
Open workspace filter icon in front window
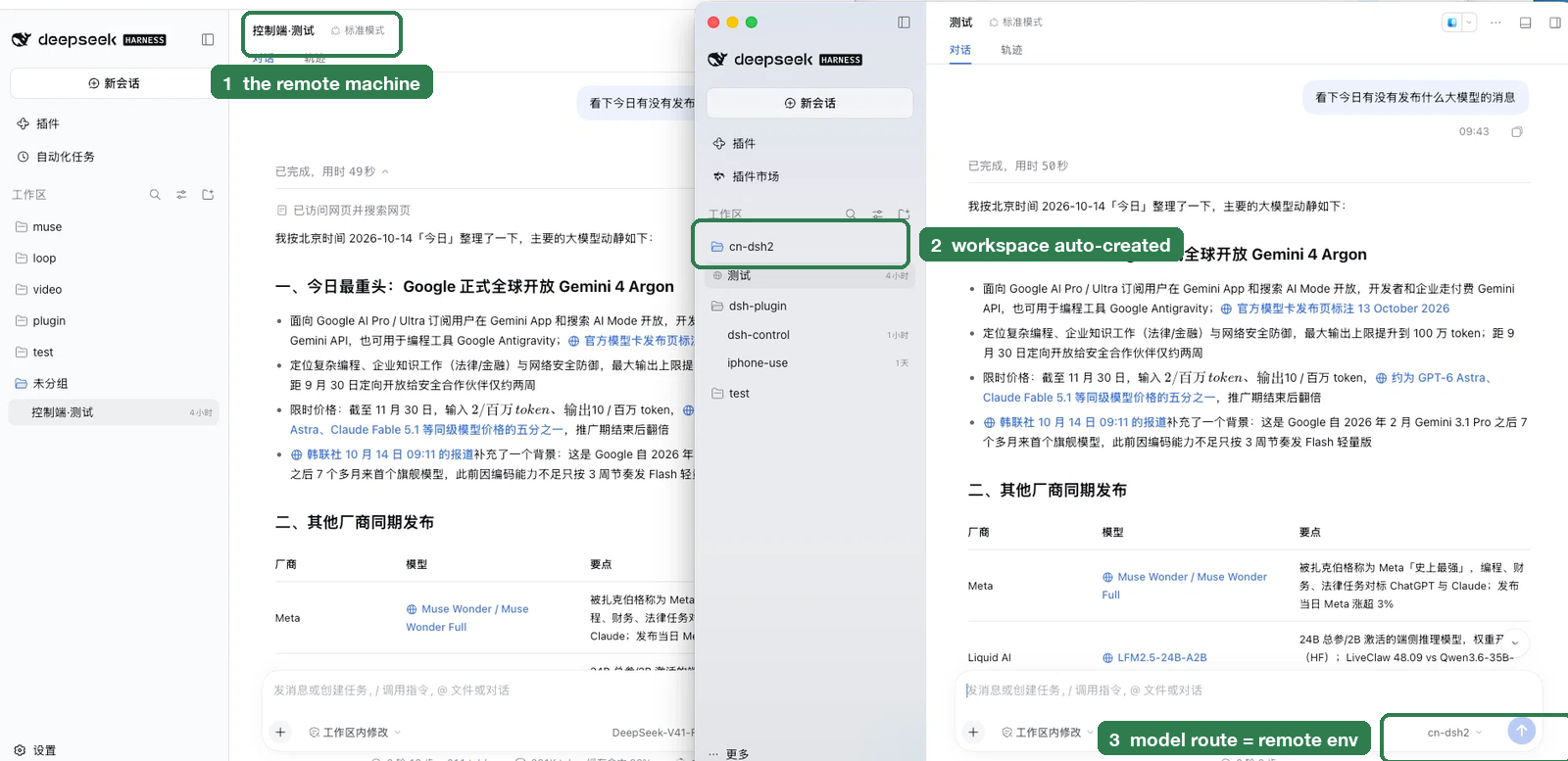pyautogui.click(x=877, y=214)
